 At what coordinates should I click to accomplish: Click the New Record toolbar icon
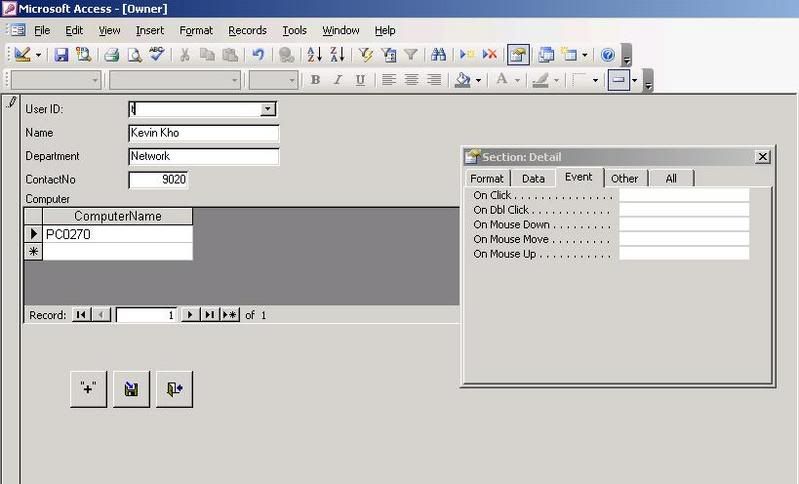point(467,55)
